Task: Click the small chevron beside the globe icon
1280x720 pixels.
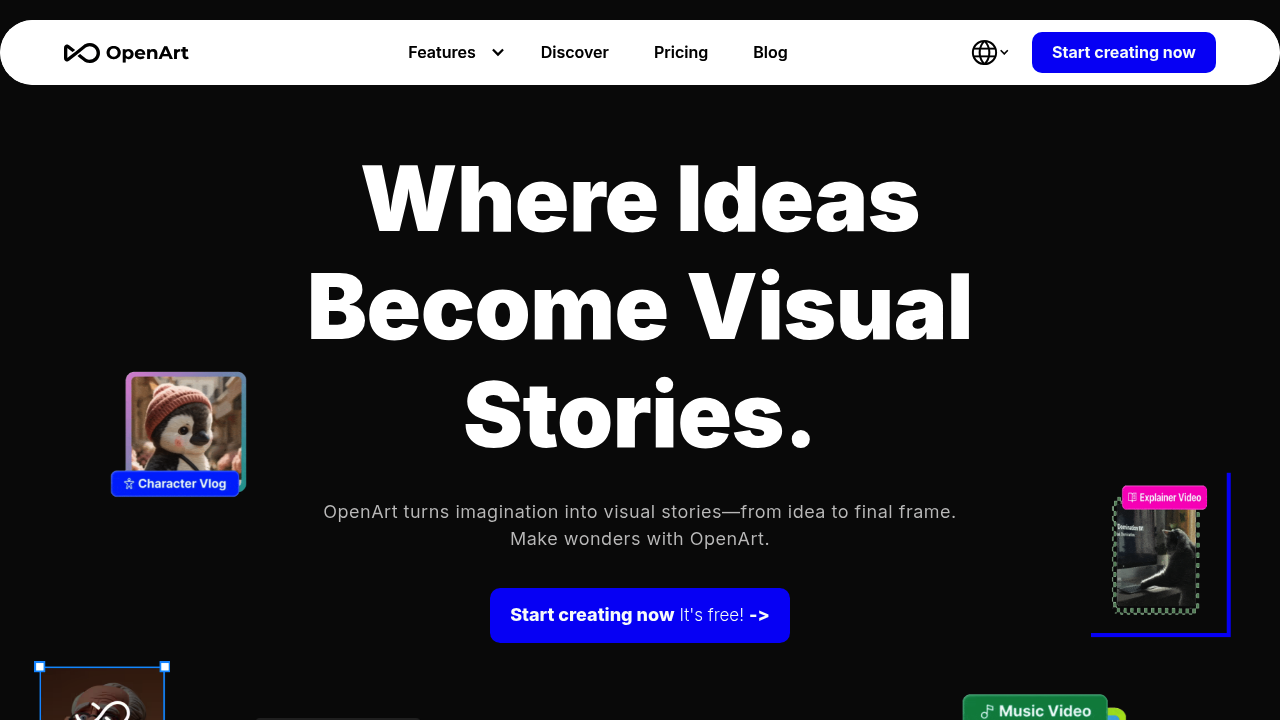Action: click(1004, 52)
